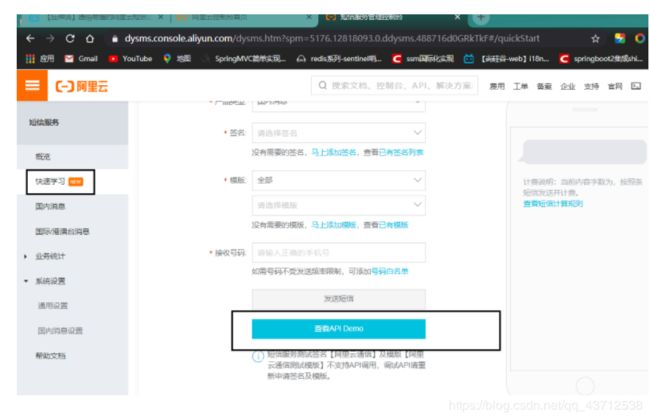Click the 已有签名列表 link

(x=401, y=152)
